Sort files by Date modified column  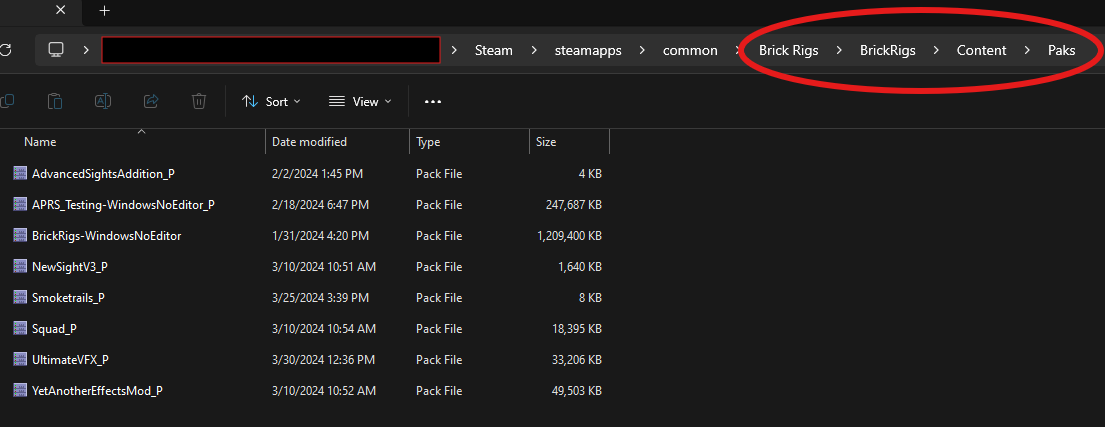point(309,142)
